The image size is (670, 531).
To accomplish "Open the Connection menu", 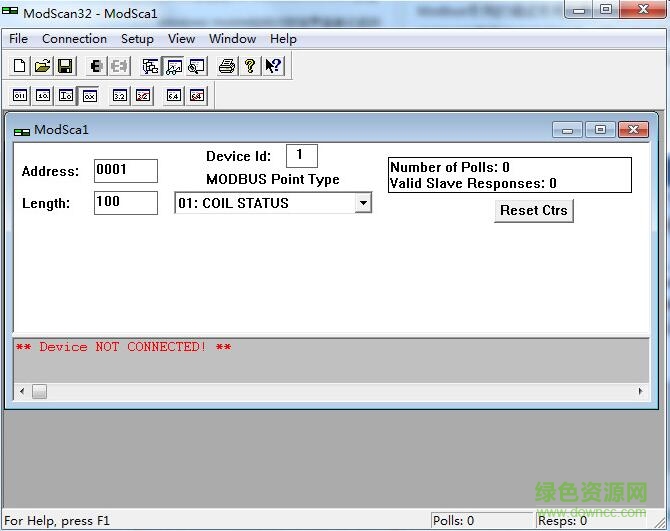I will coord(74,39).
